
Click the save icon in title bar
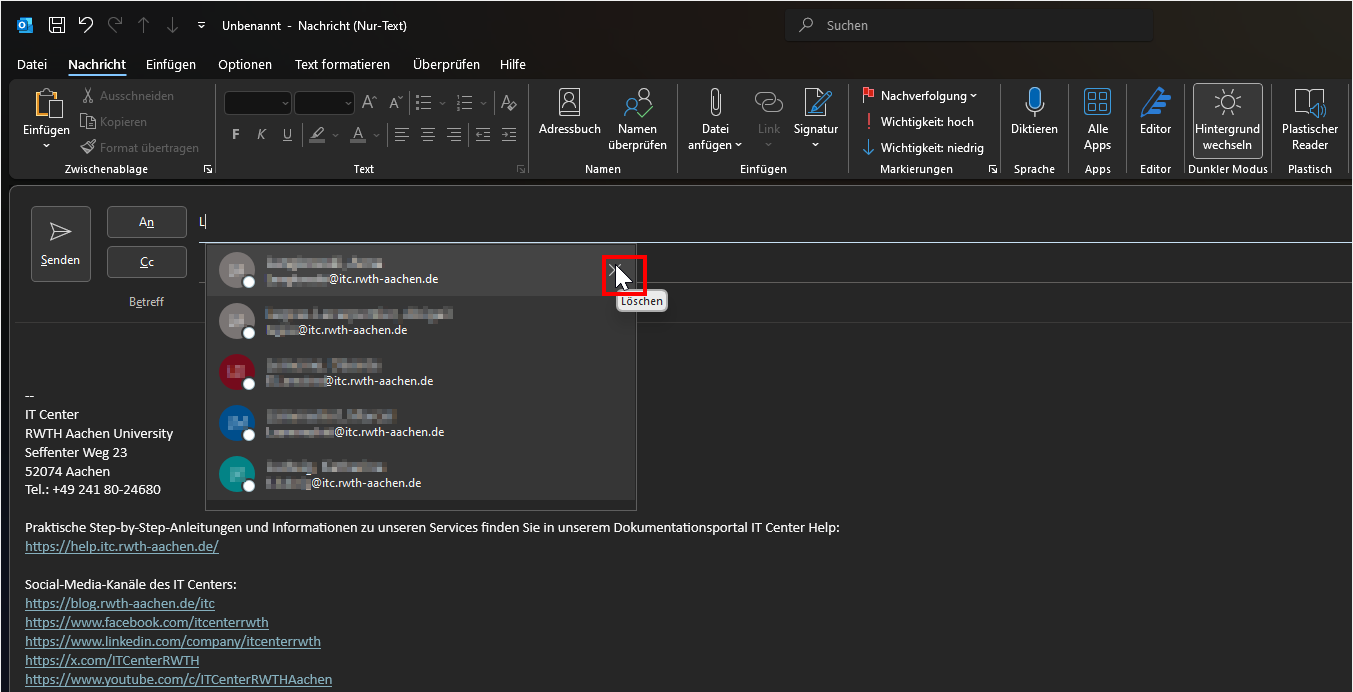click(x=57, y=25)
